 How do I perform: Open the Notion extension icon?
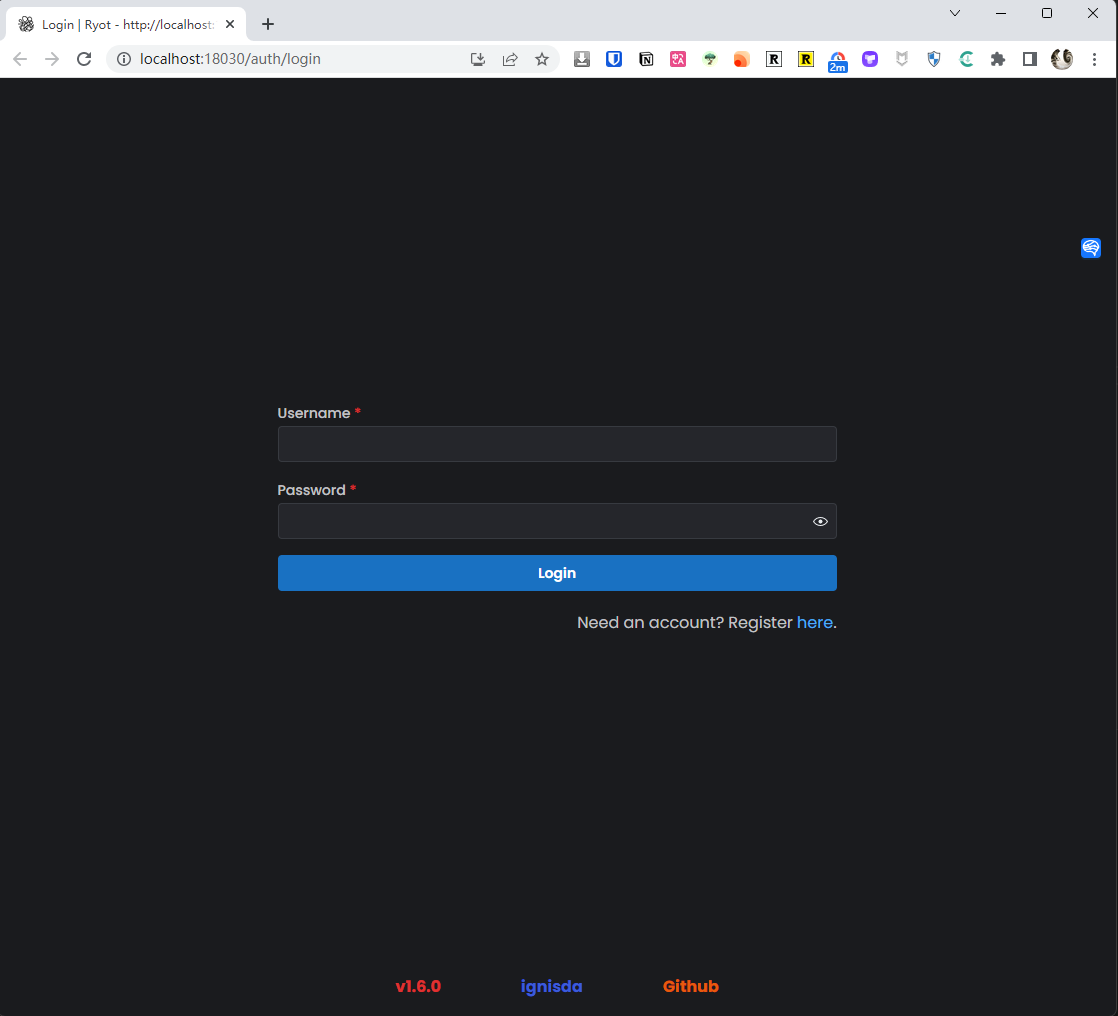pos(646,59)
